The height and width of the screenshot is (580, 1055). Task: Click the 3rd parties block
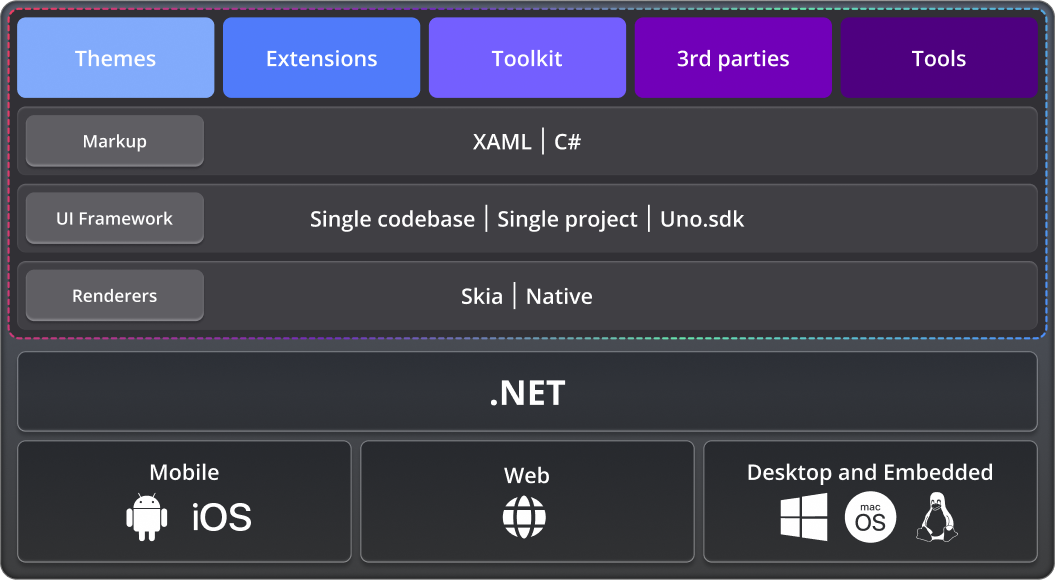click(733, 58)
